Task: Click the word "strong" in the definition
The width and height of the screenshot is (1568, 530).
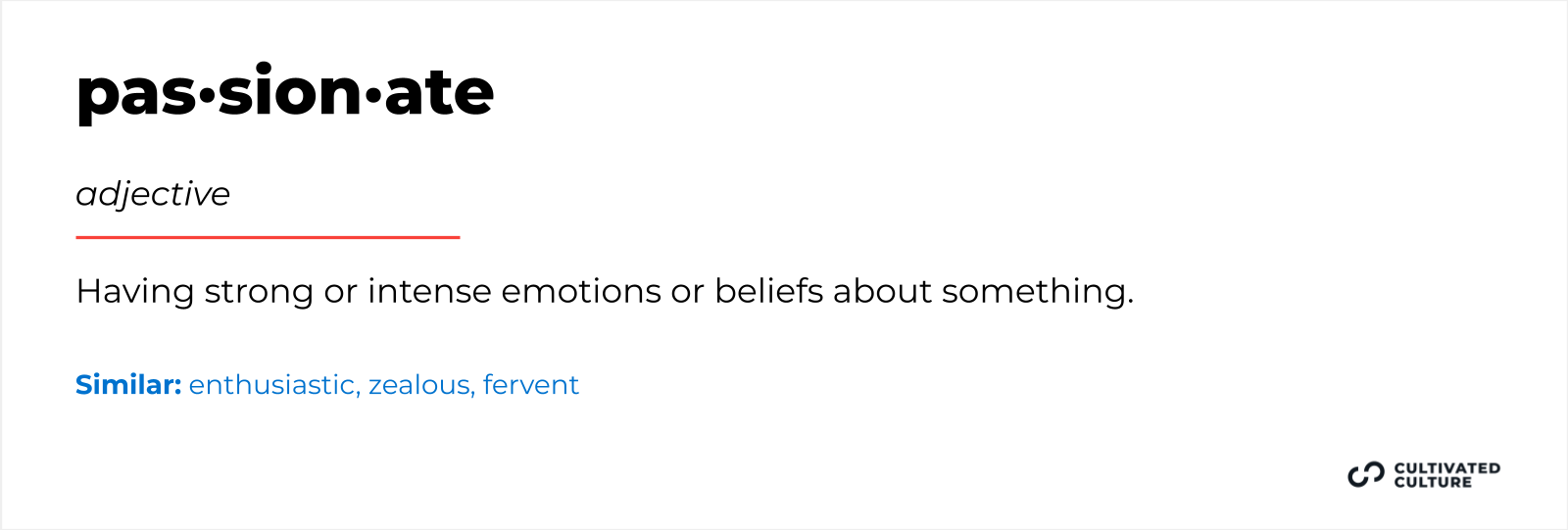Action: (258, 292)
